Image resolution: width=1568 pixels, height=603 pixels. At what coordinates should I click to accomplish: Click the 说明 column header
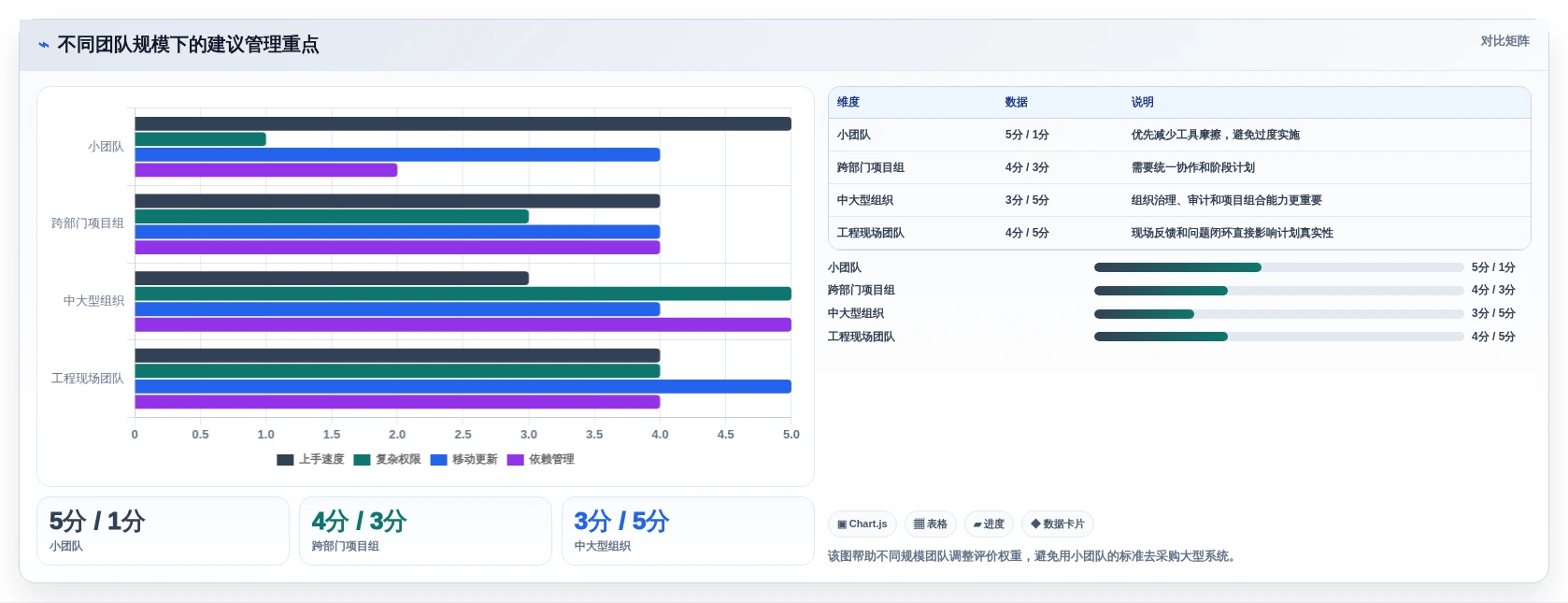1143,102
